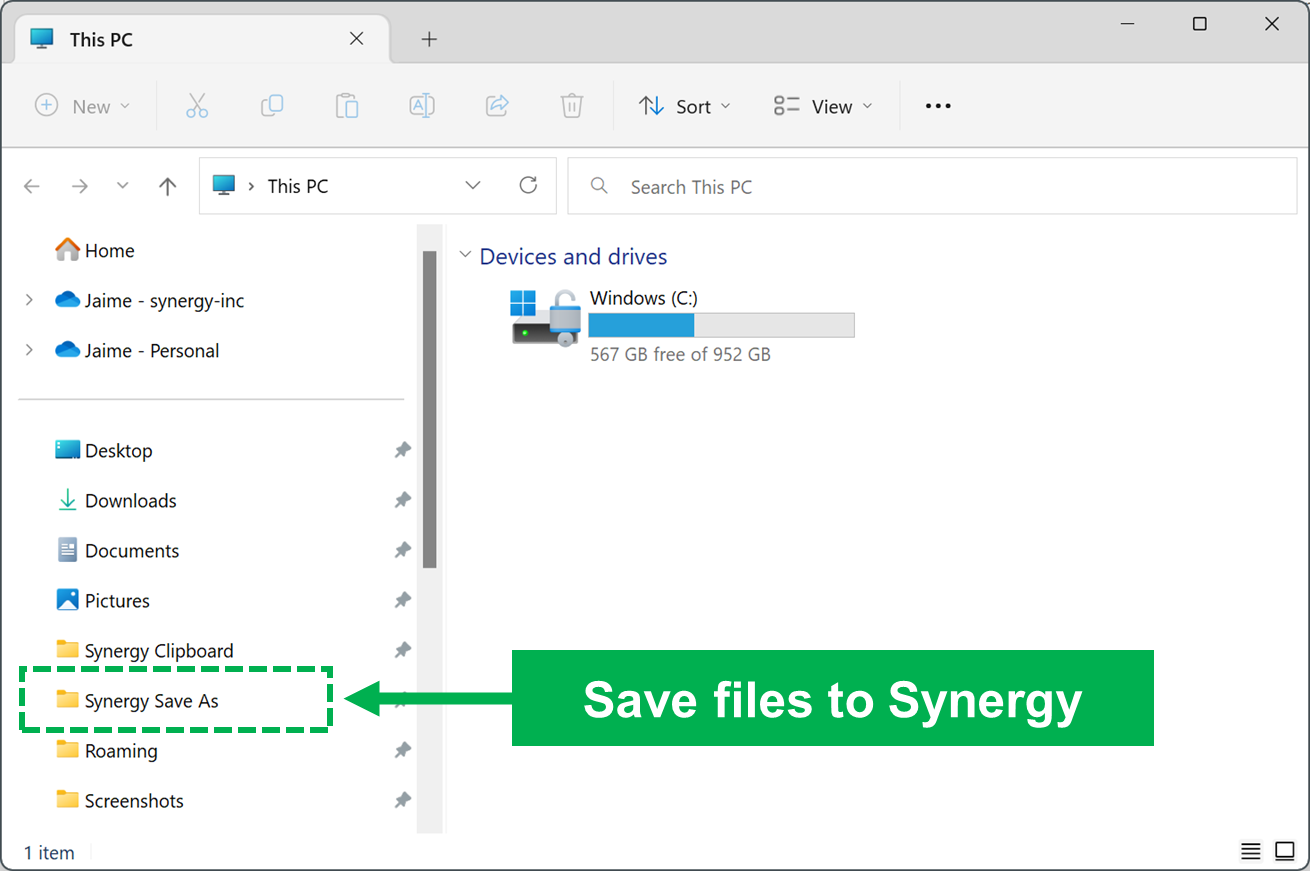The height and width of the screenshot is (871, 1310).
Task: Go back with the left arrow
Action: (x=32, y=186)
